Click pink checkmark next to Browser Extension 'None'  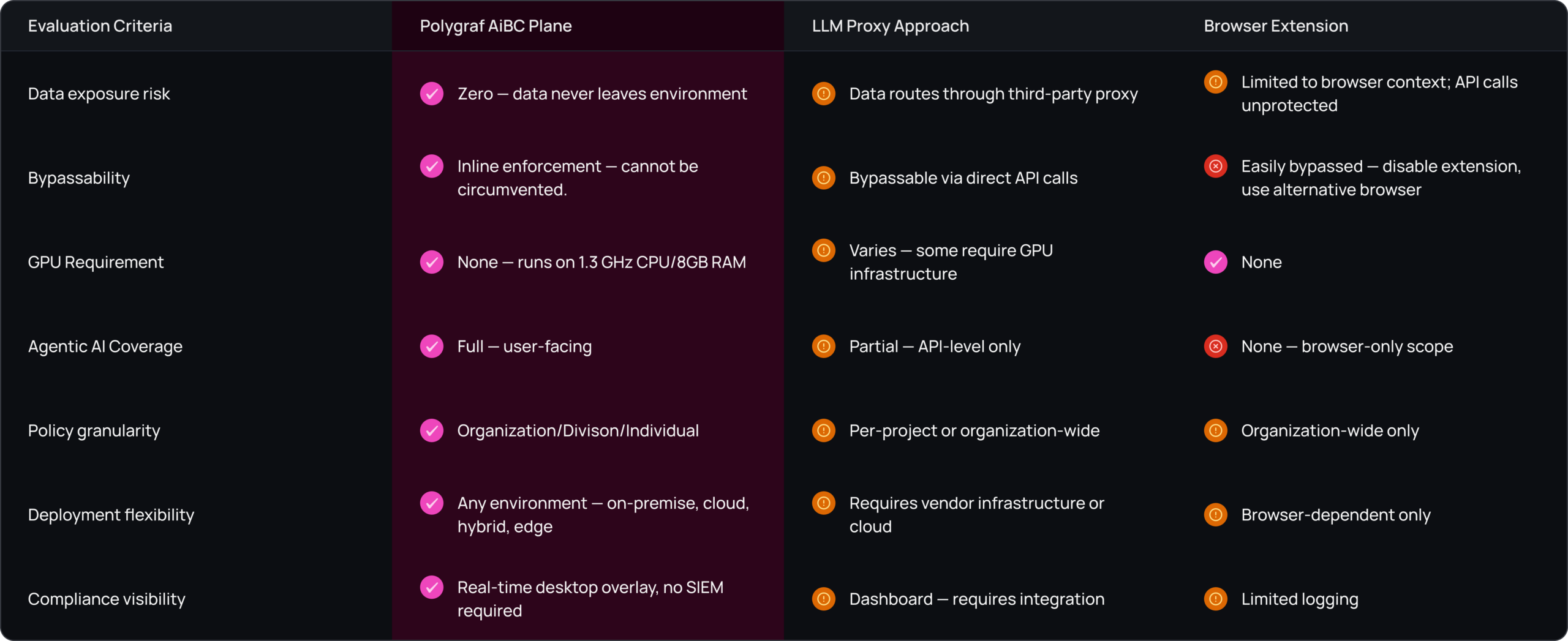(1216, 262)
